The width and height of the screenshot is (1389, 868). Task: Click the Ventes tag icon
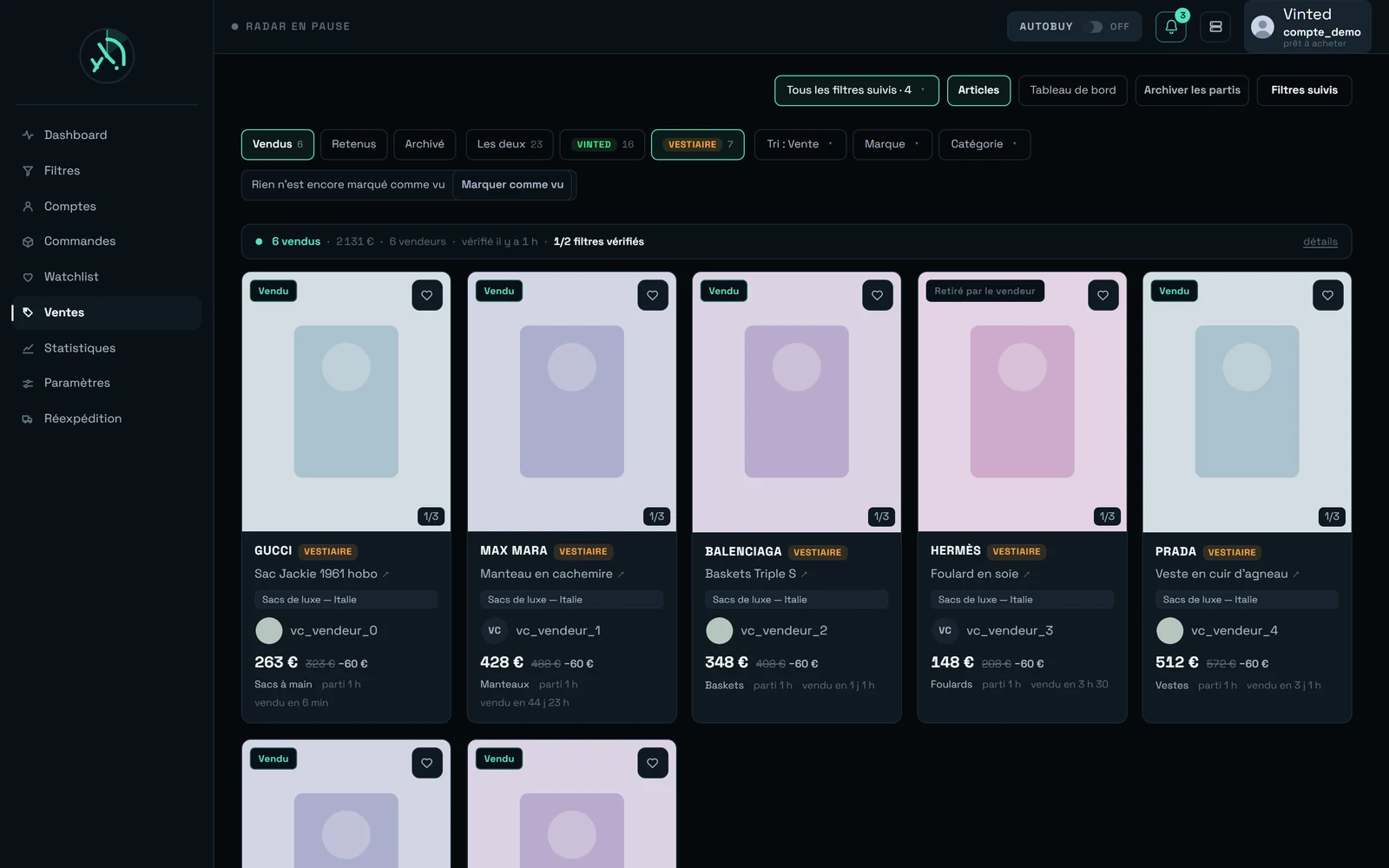coord(28,312)
